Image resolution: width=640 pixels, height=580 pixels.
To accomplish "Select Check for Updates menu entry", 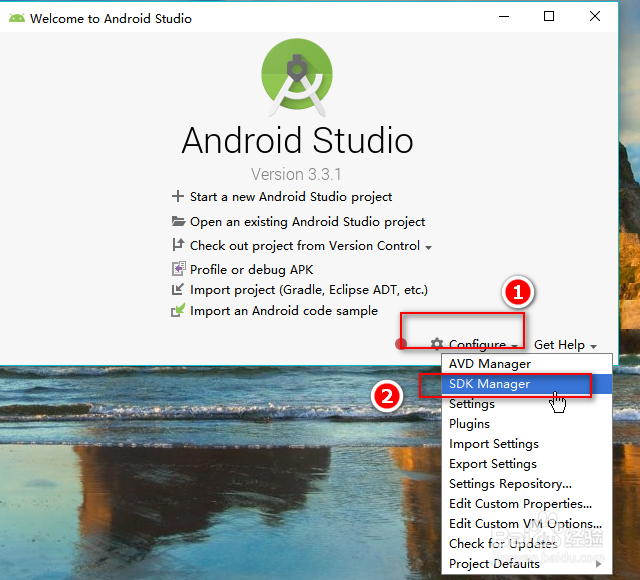I will point(527,544).
